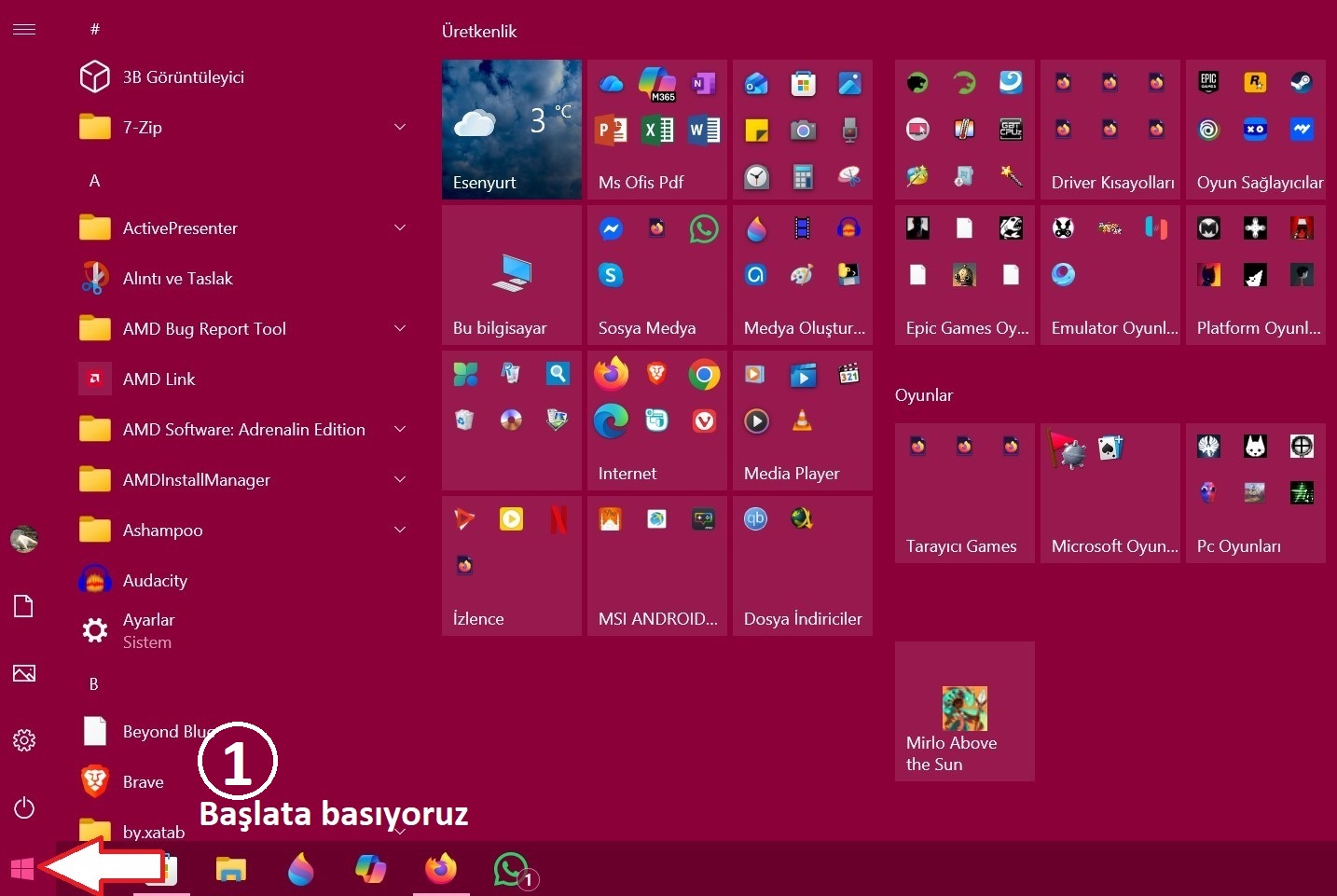Open 3B Görüntüleyici from the app list
This screenshot has width=1337, height=896.
pyautogui.click(x=242, y=76)
